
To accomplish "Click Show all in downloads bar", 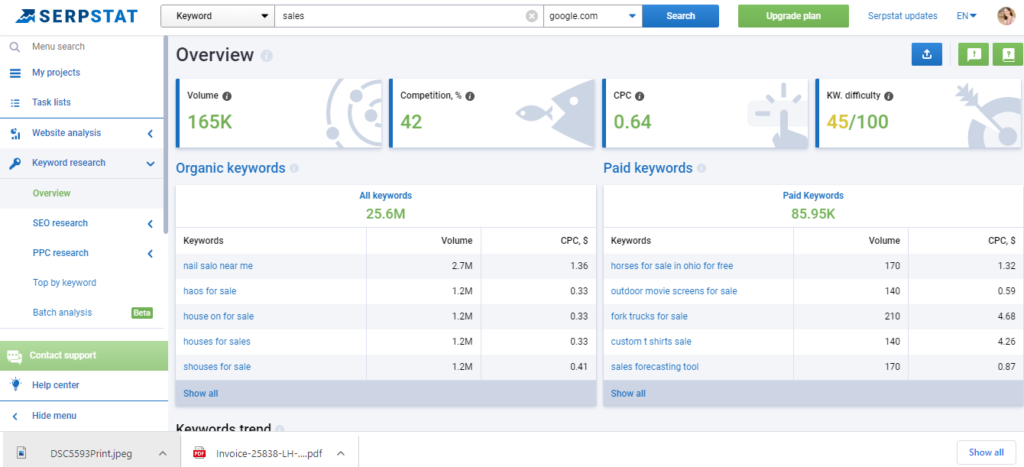I will click(986, 453).
